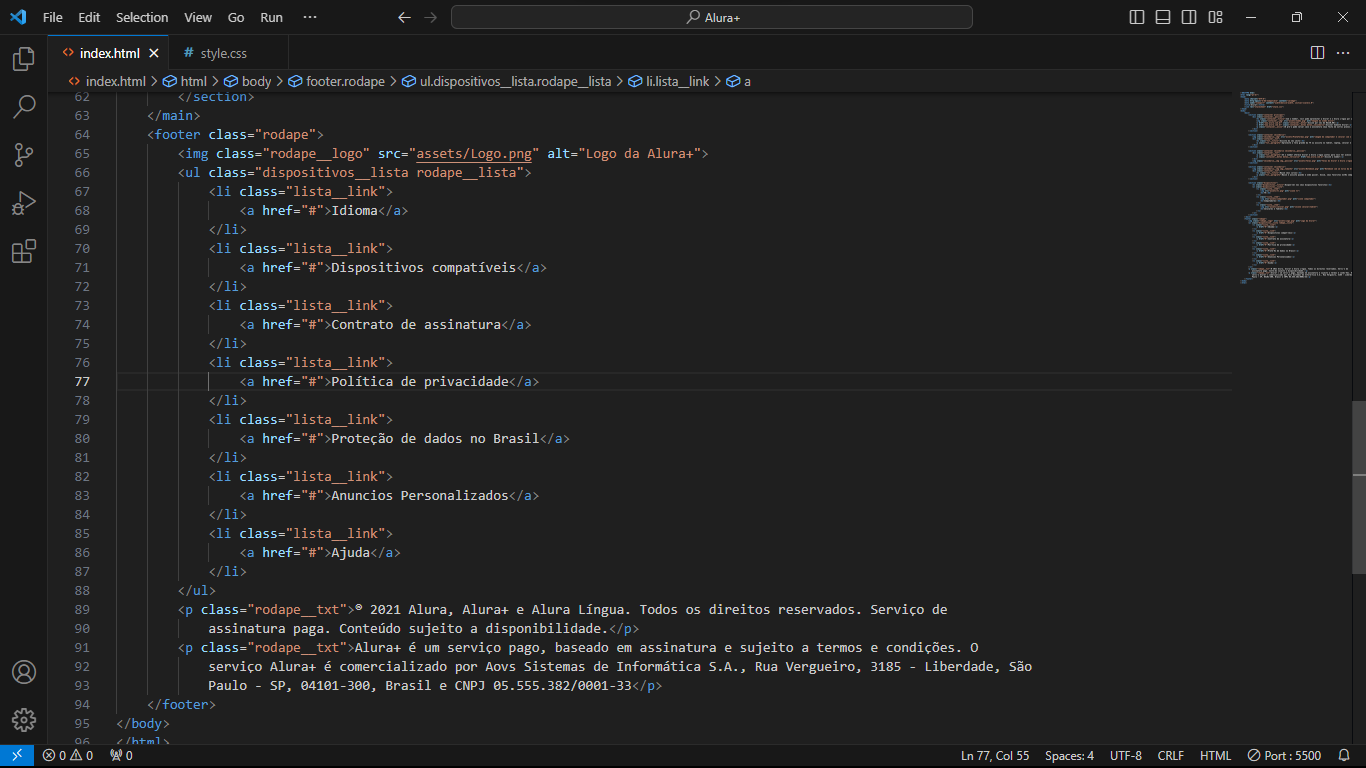Viewport: 1366px width, 768px height.
Task: Click the ports forwarded status item
Action: pyautogui.click(x=121, y=756)
